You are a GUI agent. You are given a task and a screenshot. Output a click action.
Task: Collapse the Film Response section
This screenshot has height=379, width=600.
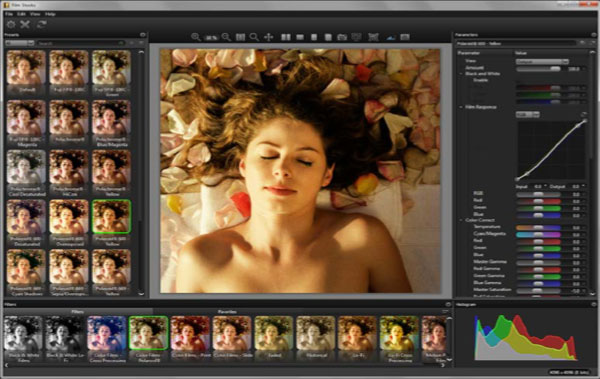coord(461,107)
